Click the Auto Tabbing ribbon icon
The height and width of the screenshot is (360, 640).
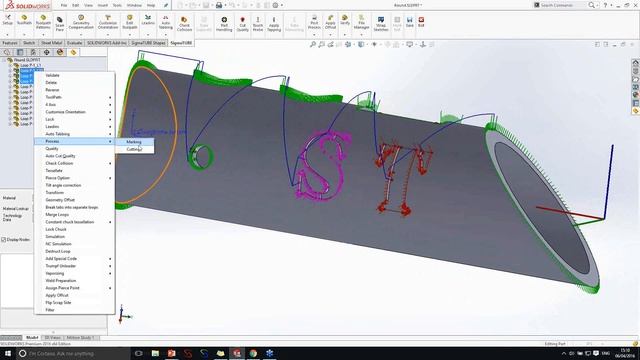click(165, 22)
